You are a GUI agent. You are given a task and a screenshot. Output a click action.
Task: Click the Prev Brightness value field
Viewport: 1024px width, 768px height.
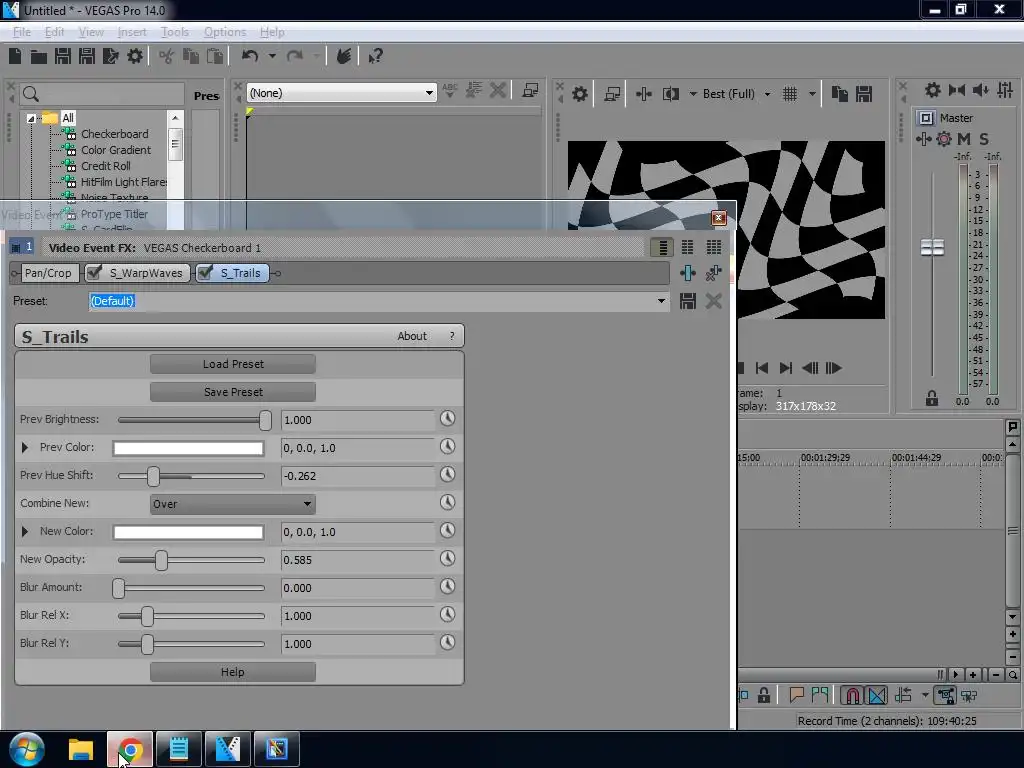pyautogui.click(x=357, y=420)
